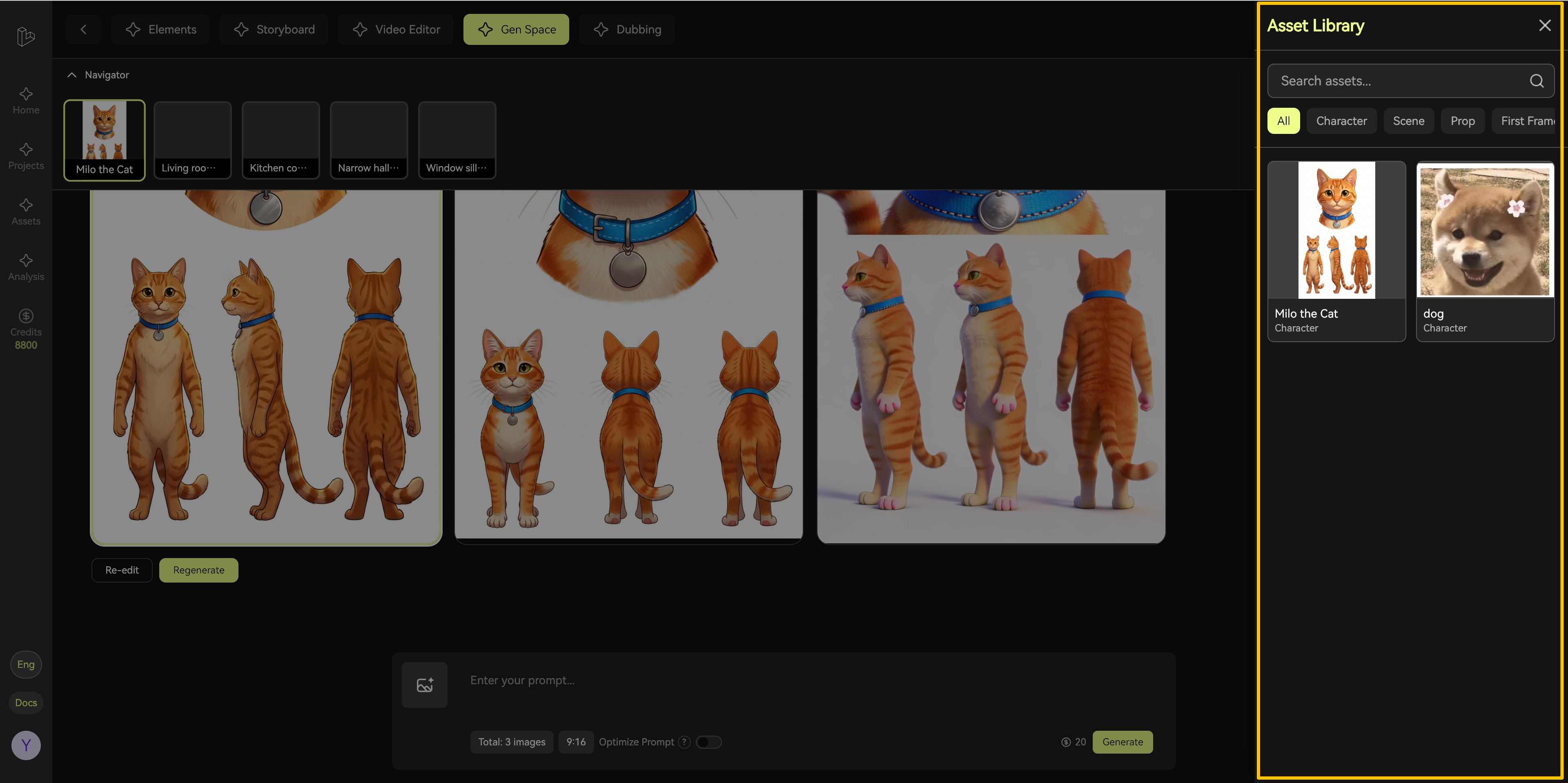Open the Projects sidebar icon
This screenshot has width=1568, height=783.
(26, 150)
